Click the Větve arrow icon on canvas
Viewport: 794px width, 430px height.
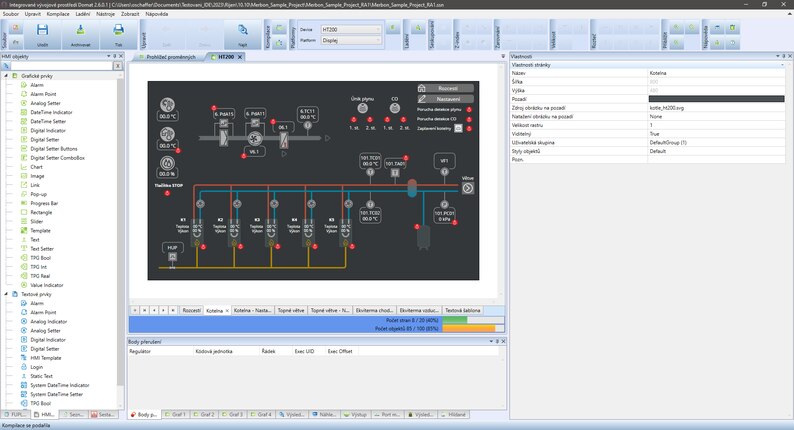tap(467, 187)
